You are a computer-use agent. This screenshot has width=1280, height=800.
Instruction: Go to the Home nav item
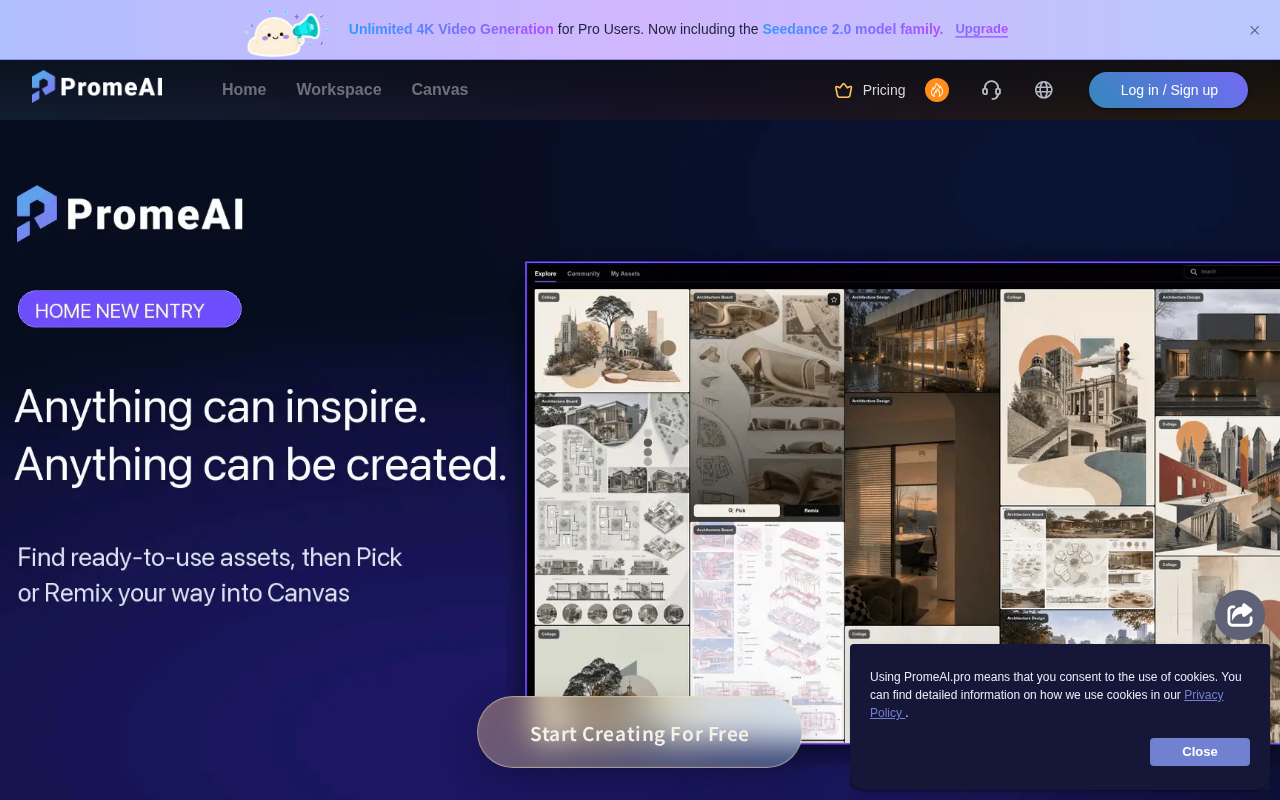click(x=244, y=89)
